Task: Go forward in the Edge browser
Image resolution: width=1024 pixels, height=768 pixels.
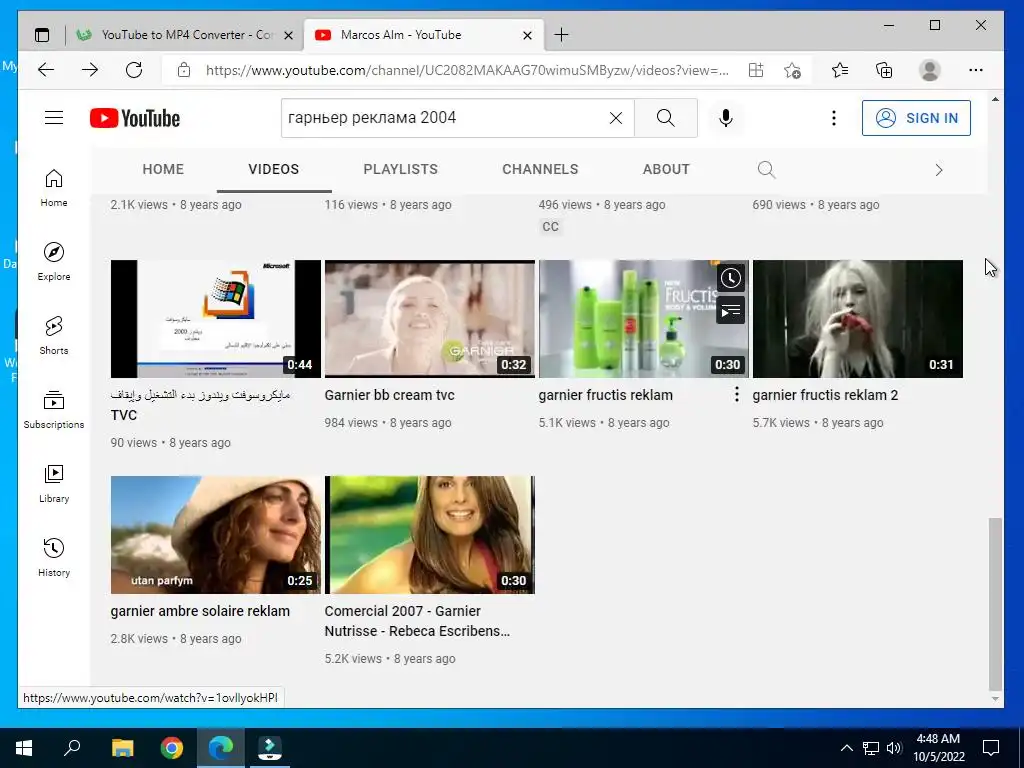Action: 90,70
